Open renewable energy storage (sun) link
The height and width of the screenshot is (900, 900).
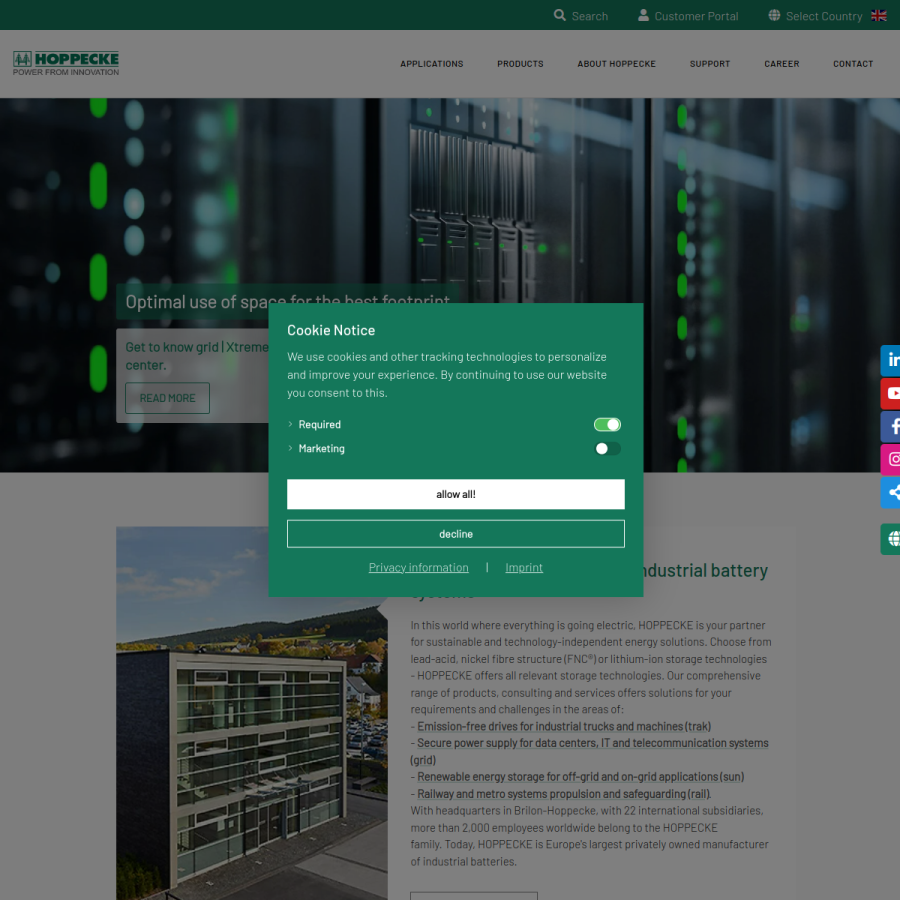click(580, 777)
